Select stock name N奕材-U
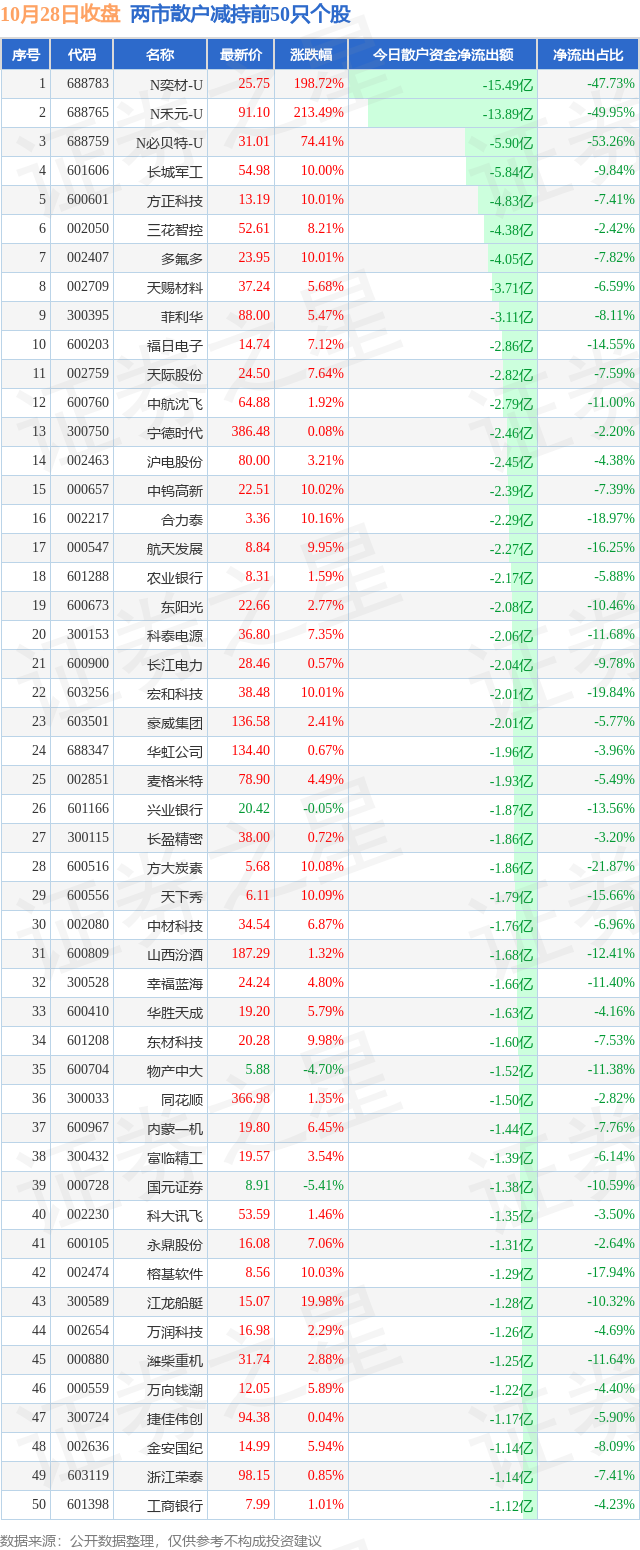The width and height of the screenshot is (640, 1550). (176, 84)
